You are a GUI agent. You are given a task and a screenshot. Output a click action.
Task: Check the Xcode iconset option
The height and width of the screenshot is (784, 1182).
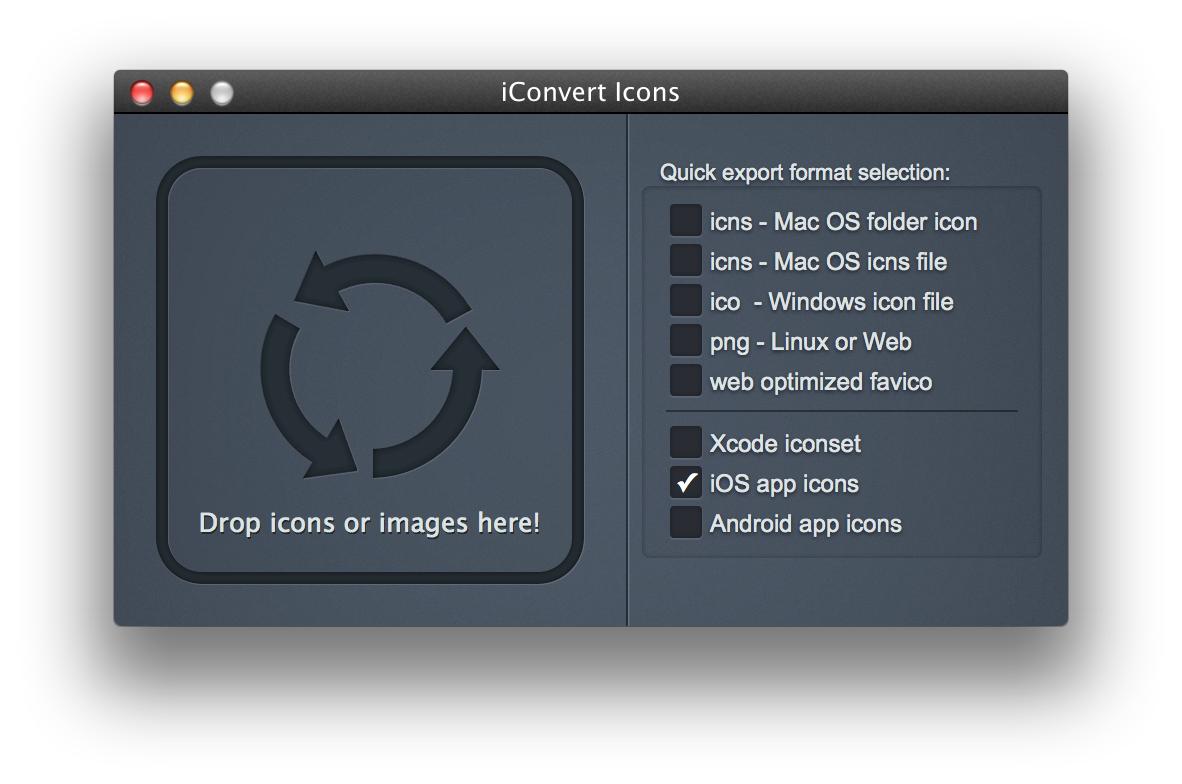click(x=685, y=442)
